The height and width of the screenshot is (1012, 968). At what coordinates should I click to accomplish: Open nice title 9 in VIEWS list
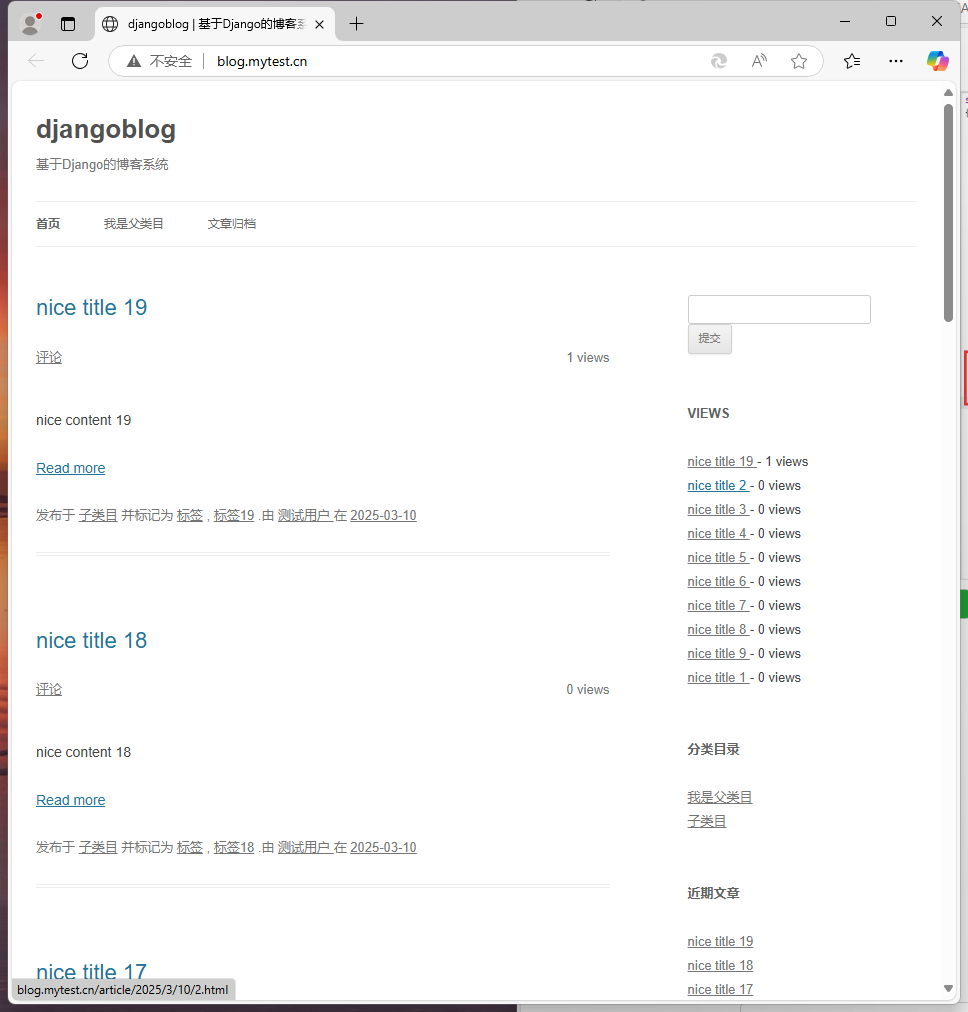point(717,654)
